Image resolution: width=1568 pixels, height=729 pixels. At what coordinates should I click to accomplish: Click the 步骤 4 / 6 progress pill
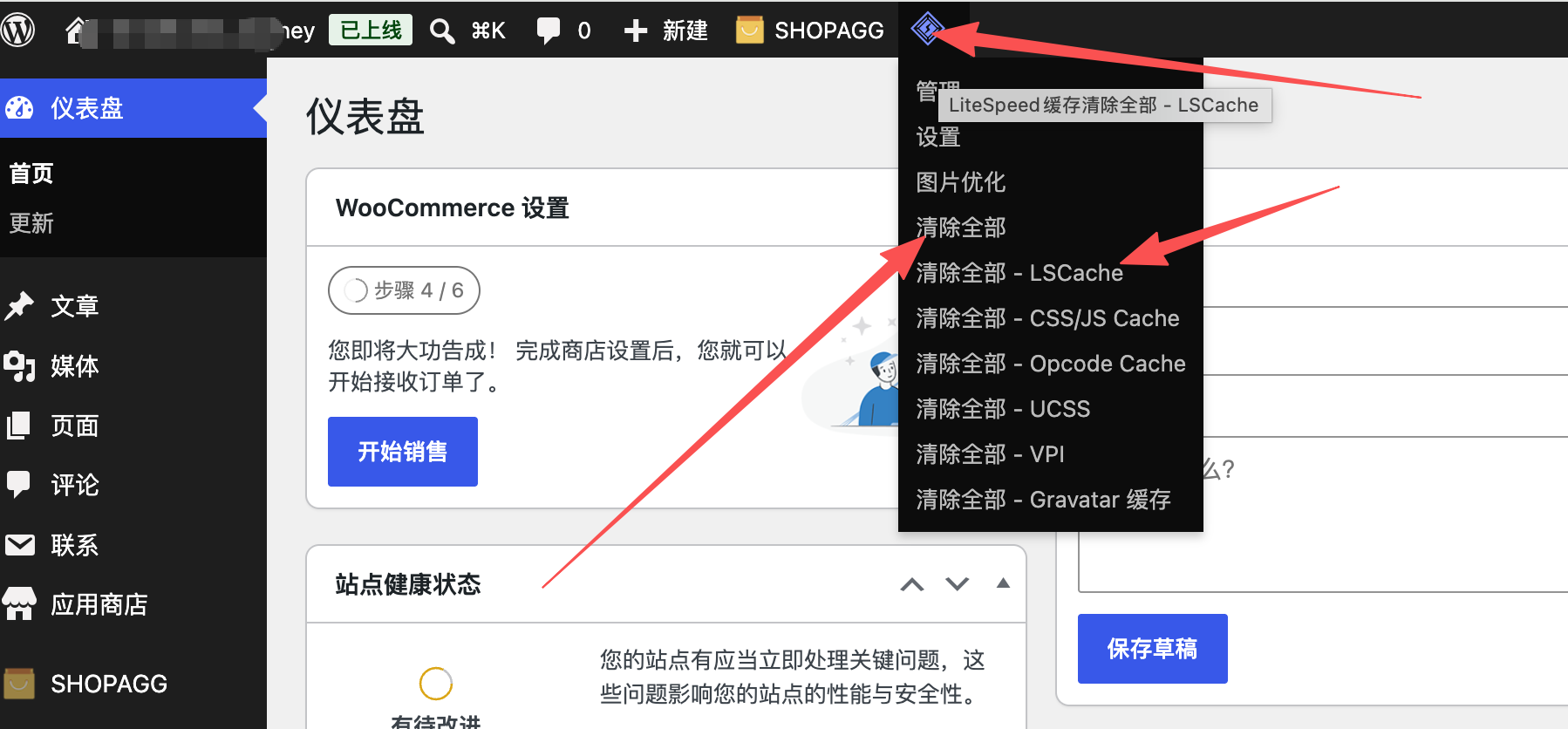pos(404,290)
